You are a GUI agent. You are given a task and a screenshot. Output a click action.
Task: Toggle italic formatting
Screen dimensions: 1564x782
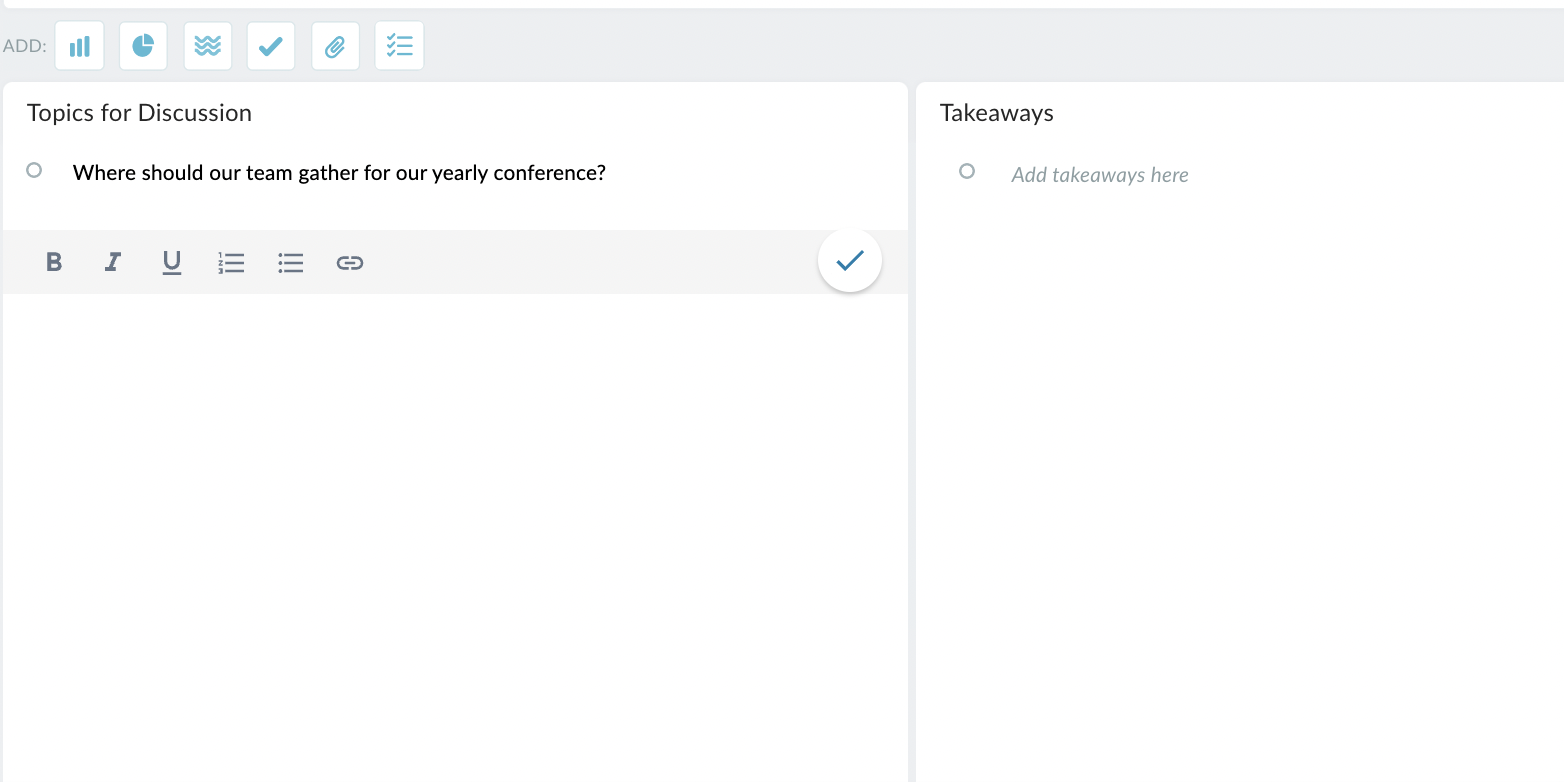pos(113,262)
